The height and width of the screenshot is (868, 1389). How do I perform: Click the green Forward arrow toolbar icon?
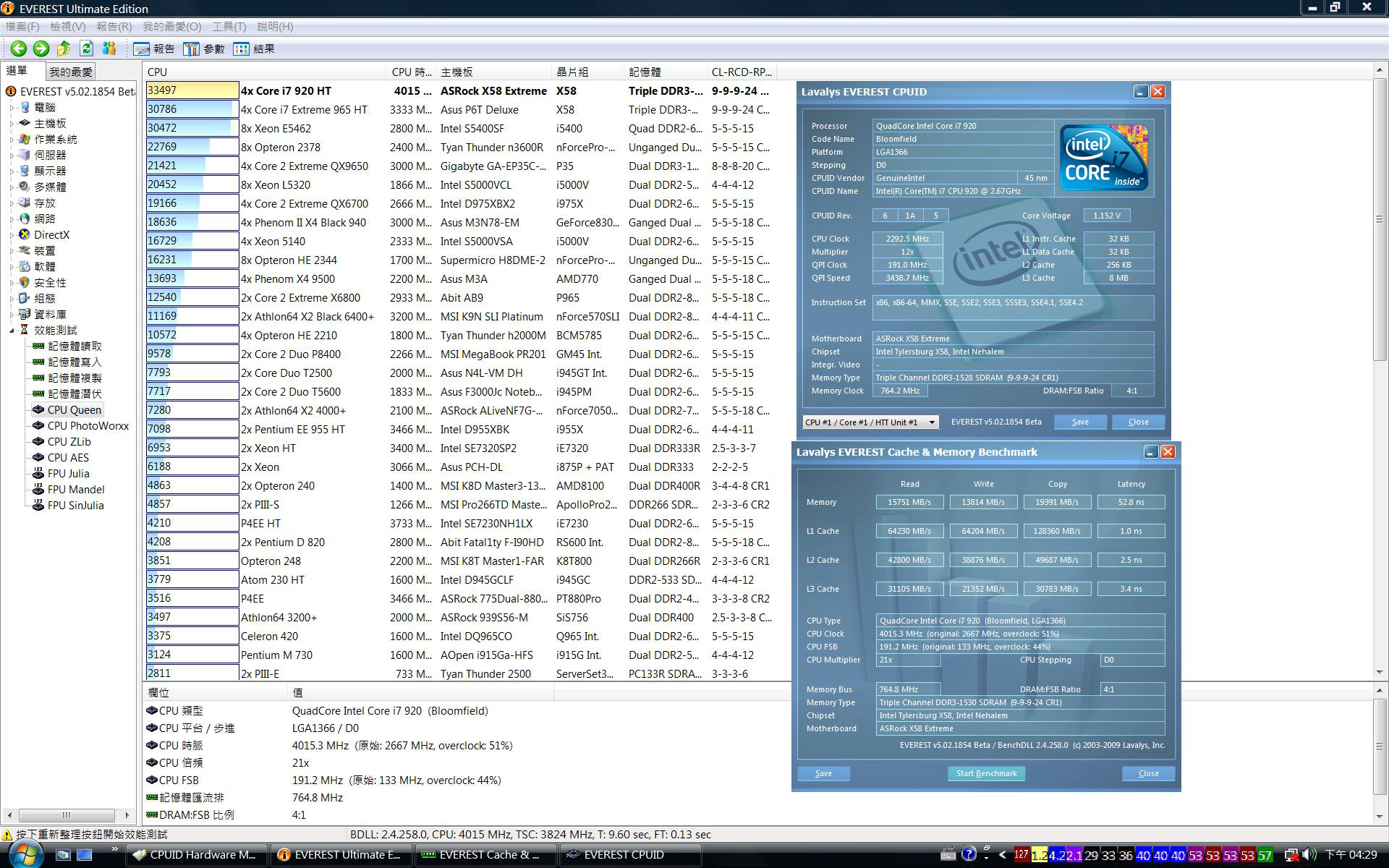[41, 48]
